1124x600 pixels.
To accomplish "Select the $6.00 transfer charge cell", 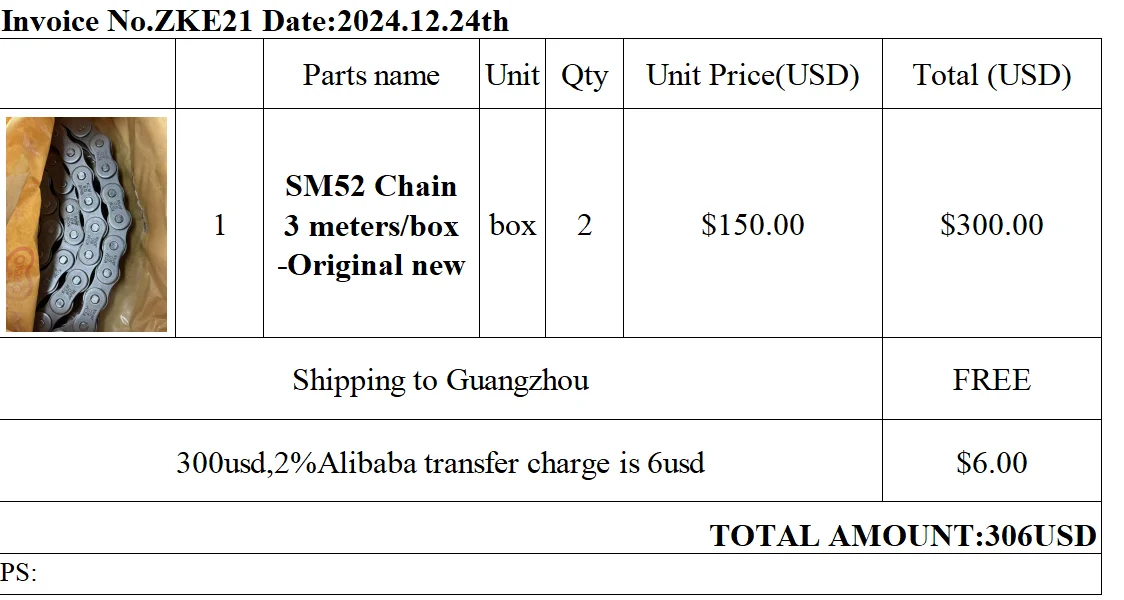I will click(x=991, y=463).
